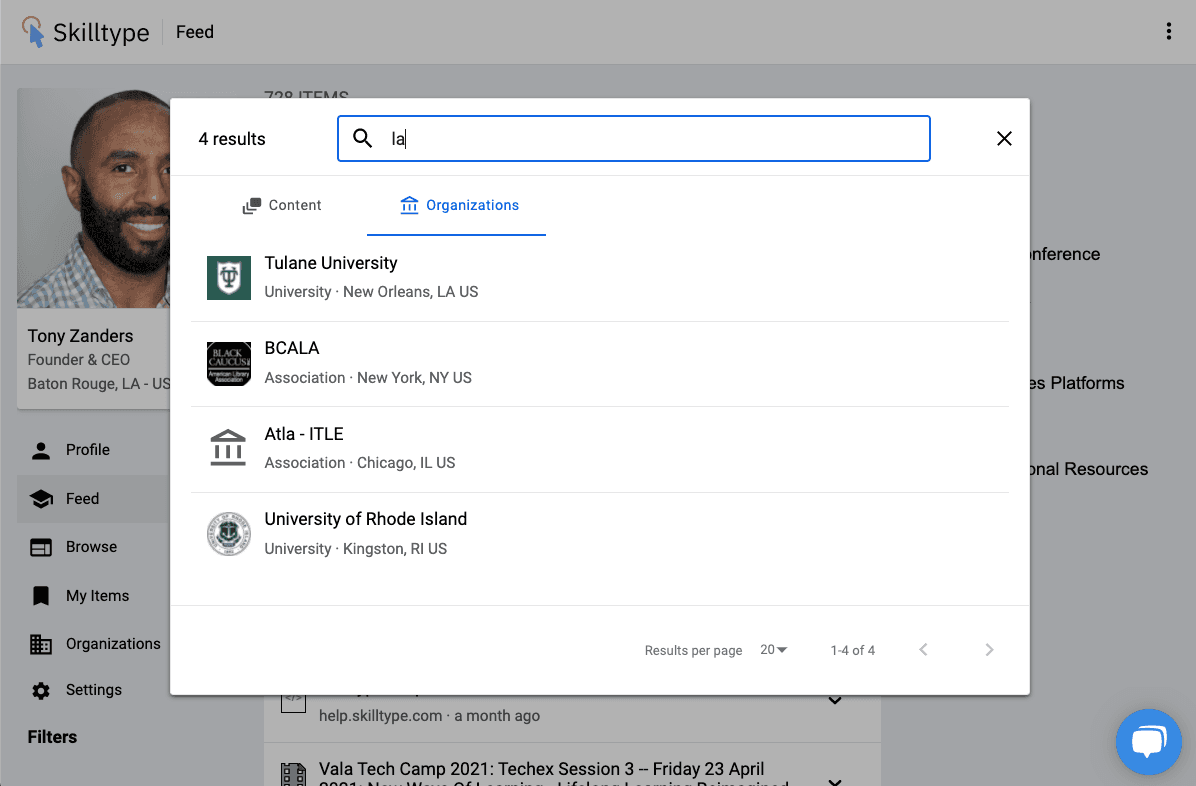
Task: Click the '1-4 of 4' pagination text
Action: [x=853, y=650]
